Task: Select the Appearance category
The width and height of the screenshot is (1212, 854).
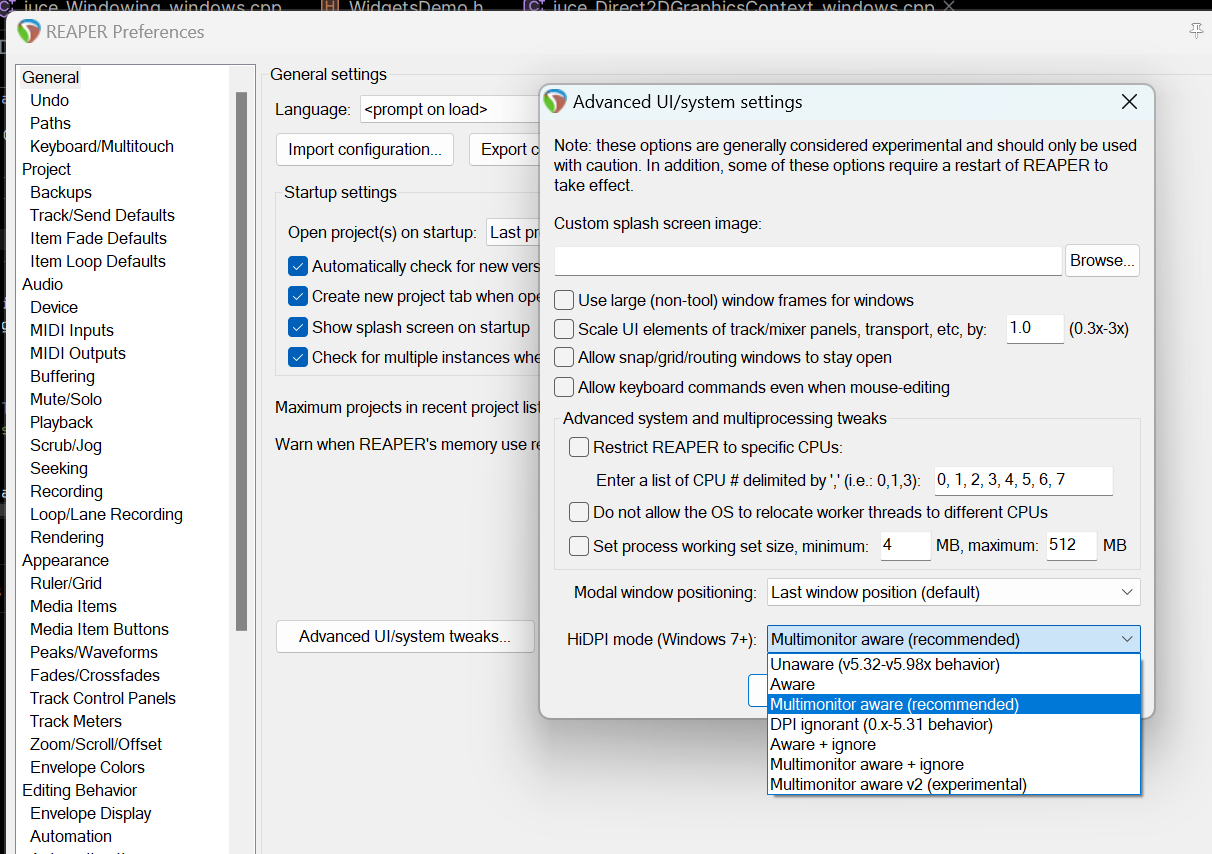Action: [x=65, y=560]
